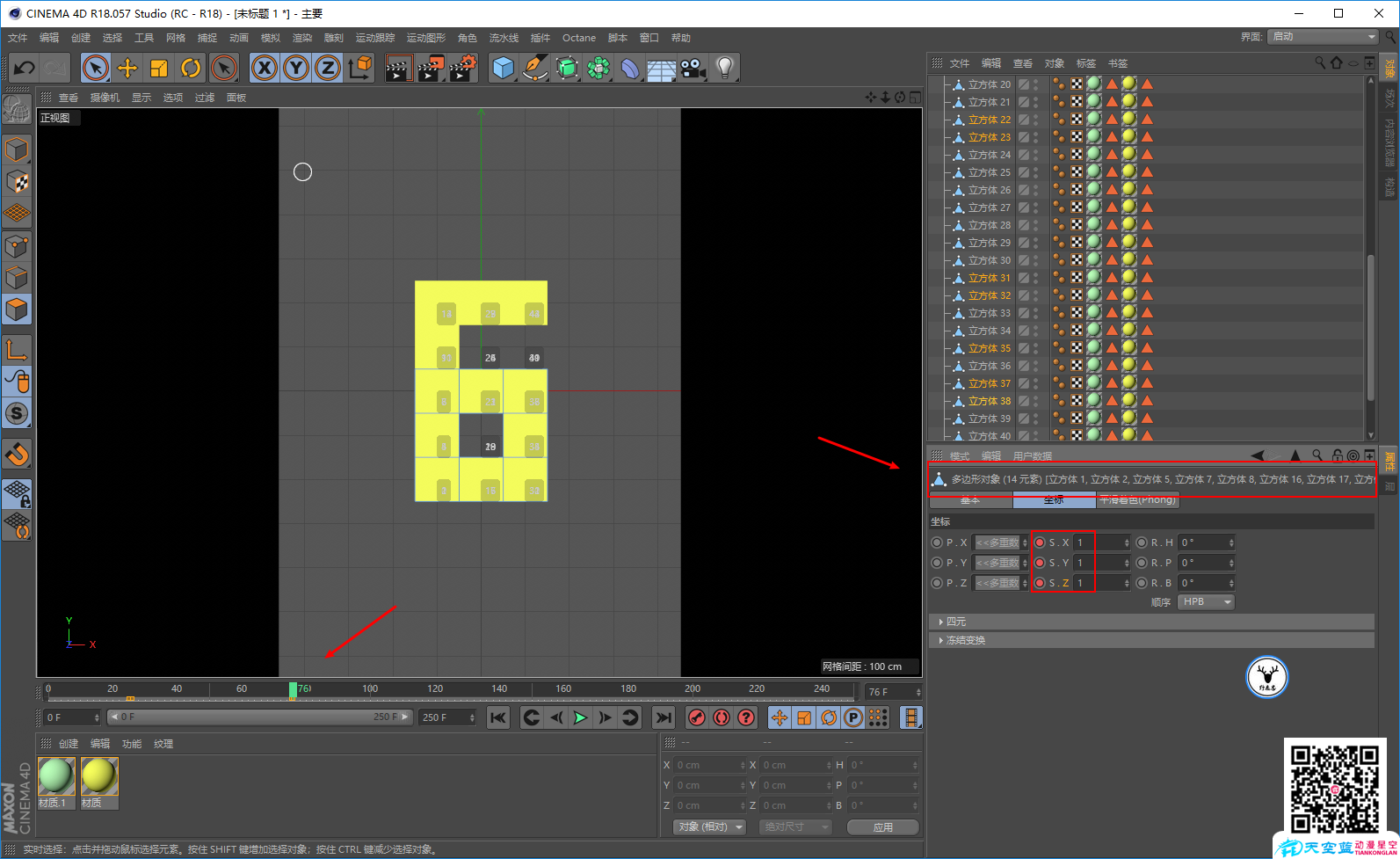Play the animation forwards
The width and height of the screenshot is (1400, 859).
[x=581, y=717]
